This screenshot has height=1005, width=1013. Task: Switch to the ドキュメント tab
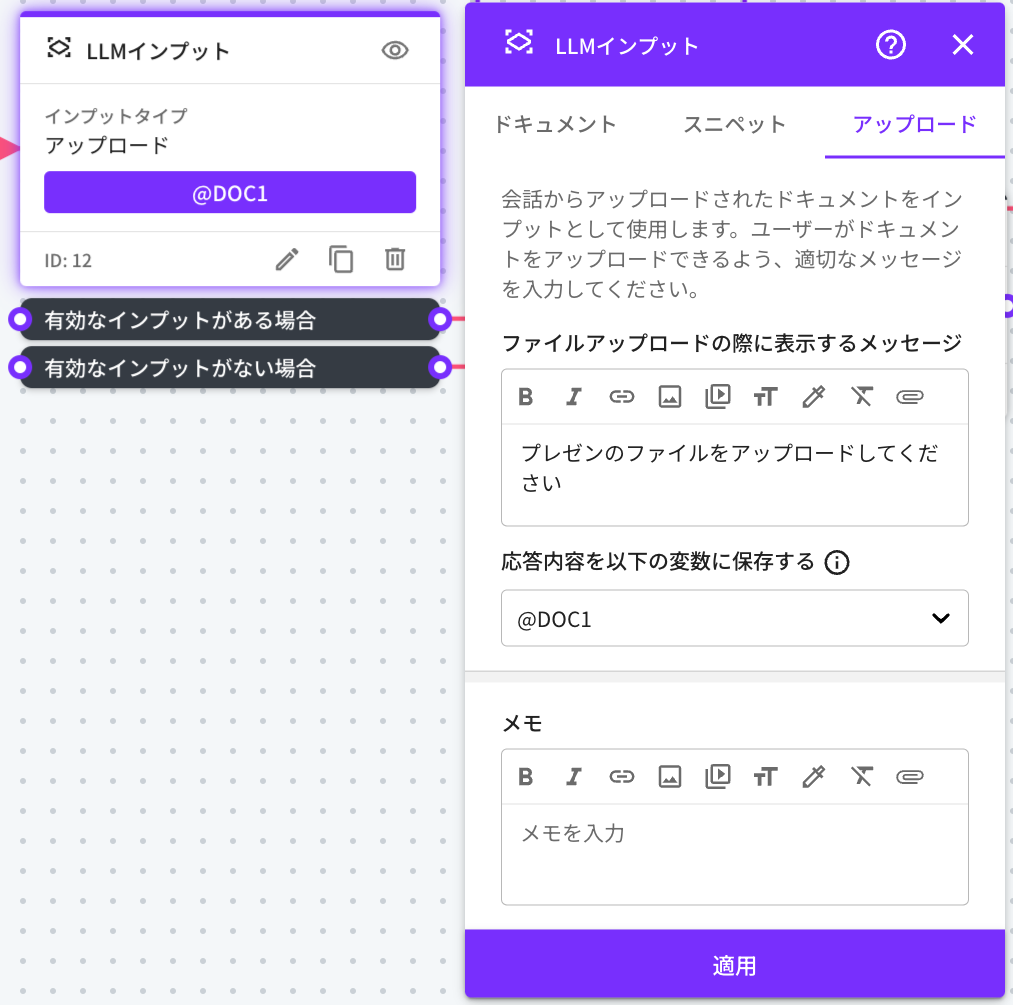[x=555, y=125]
